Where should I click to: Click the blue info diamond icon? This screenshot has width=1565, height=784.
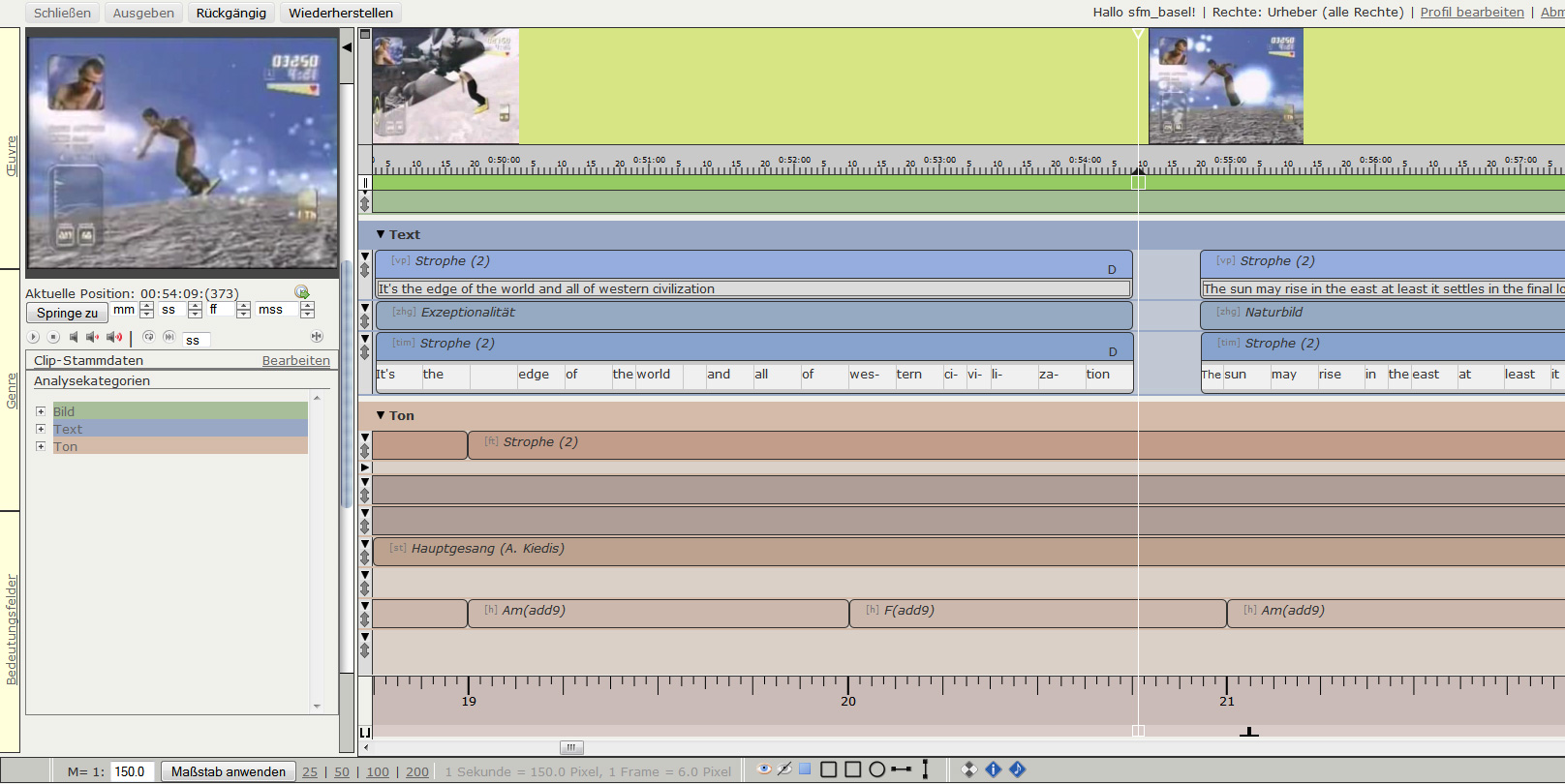pos(994,769)
